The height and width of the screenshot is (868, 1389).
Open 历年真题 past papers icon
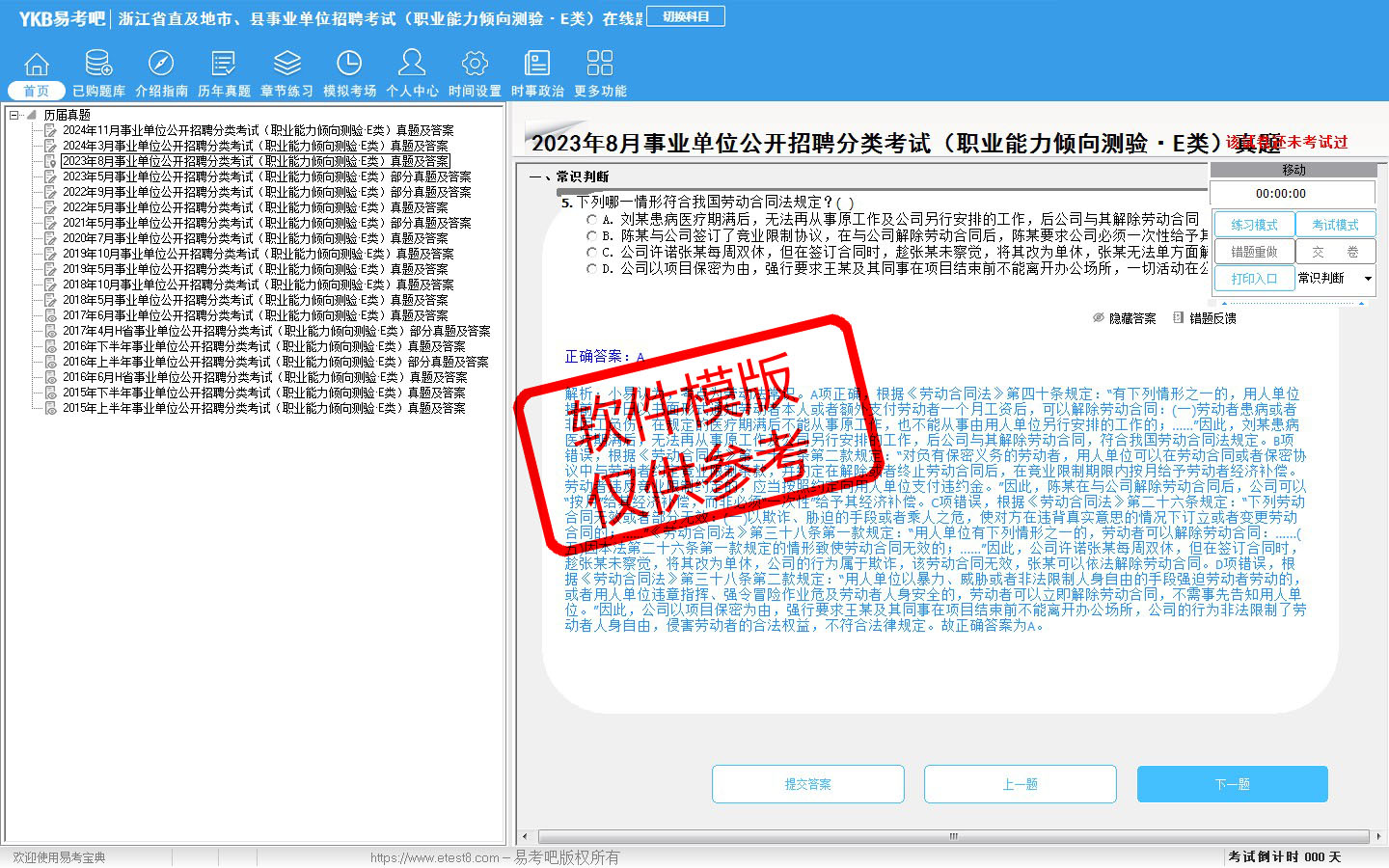tap(224, 65)
